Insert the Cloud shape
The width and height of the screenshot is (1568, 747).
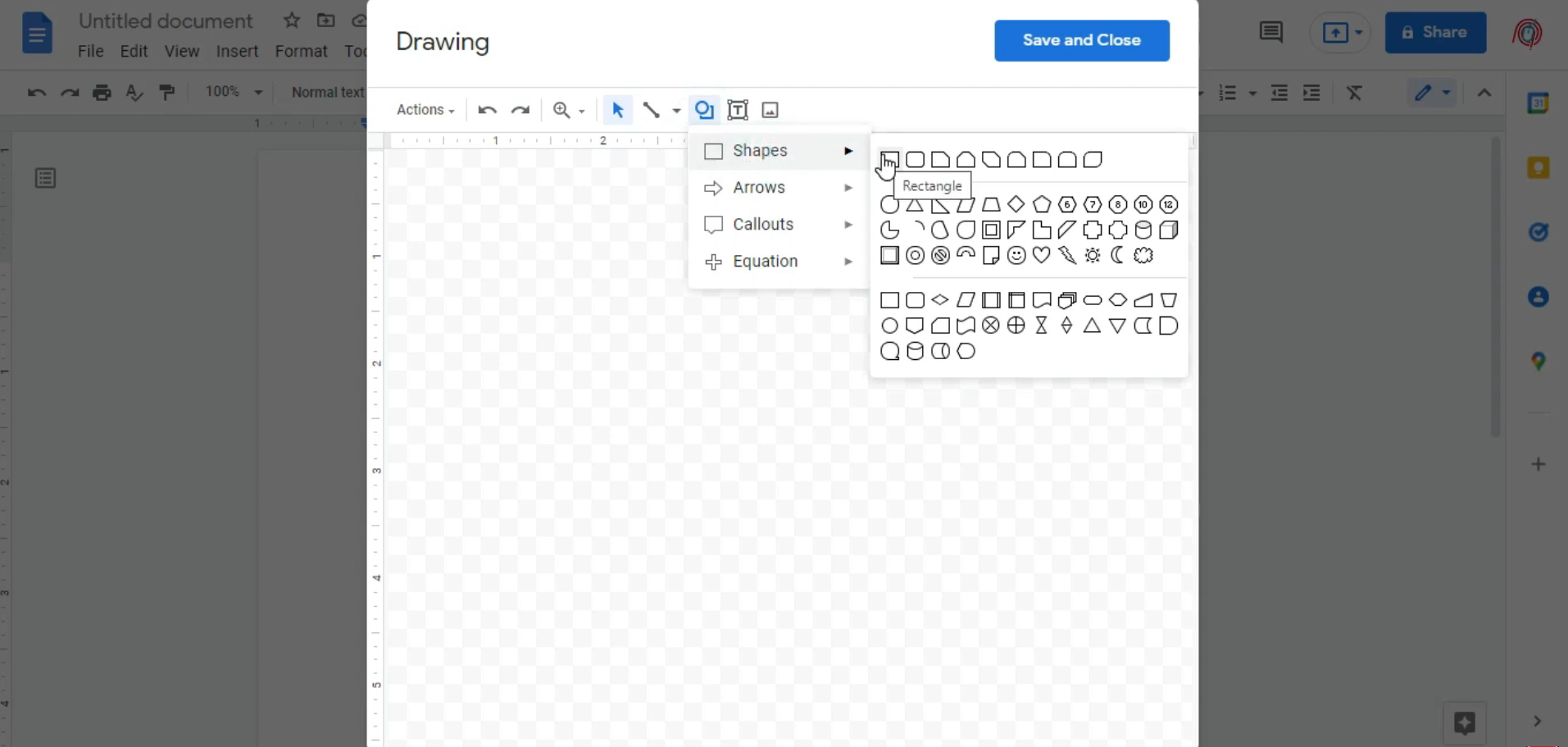[1143, 255]
